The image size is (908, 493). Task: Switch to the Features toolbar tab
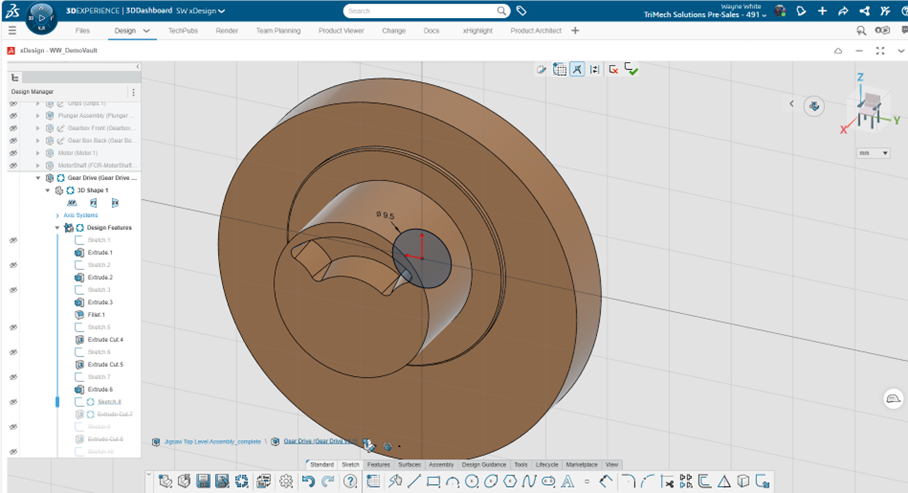379,465
